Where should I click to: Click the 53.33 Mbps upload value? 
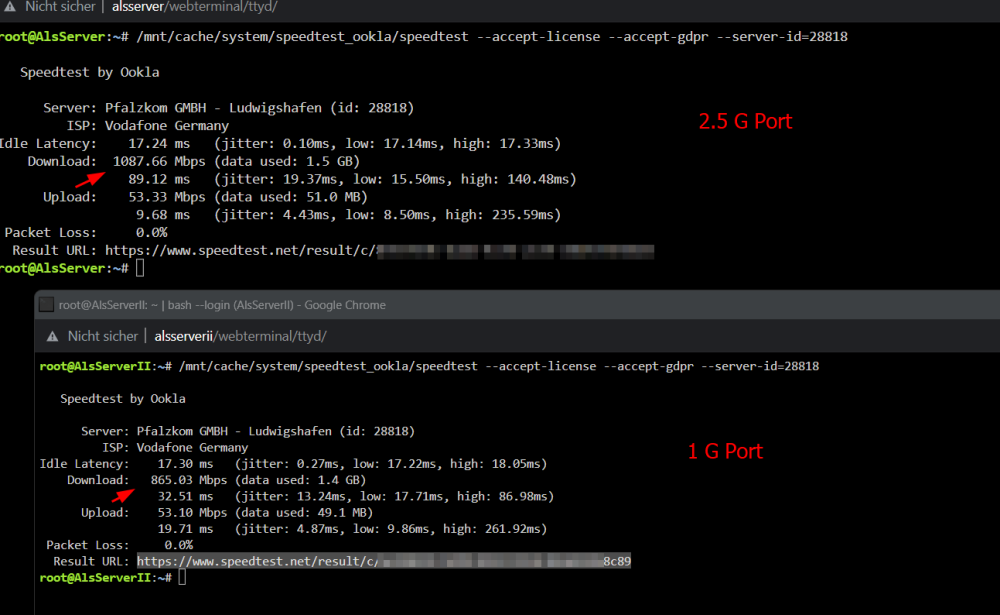pyautogui.click(x=166, y=197)
